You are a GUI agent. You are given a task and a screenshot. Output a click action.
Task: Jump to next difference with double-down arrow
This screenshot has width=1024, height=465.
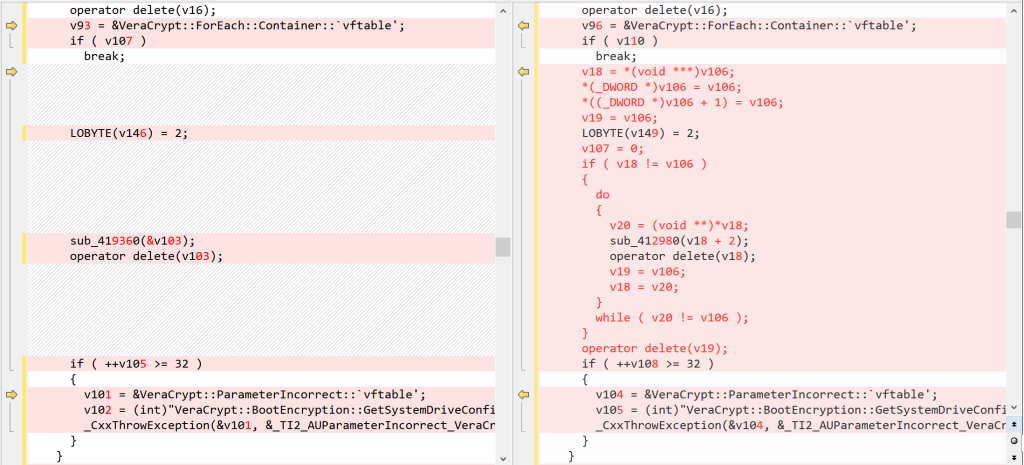pyautogui.click(x=1016, y=456)
